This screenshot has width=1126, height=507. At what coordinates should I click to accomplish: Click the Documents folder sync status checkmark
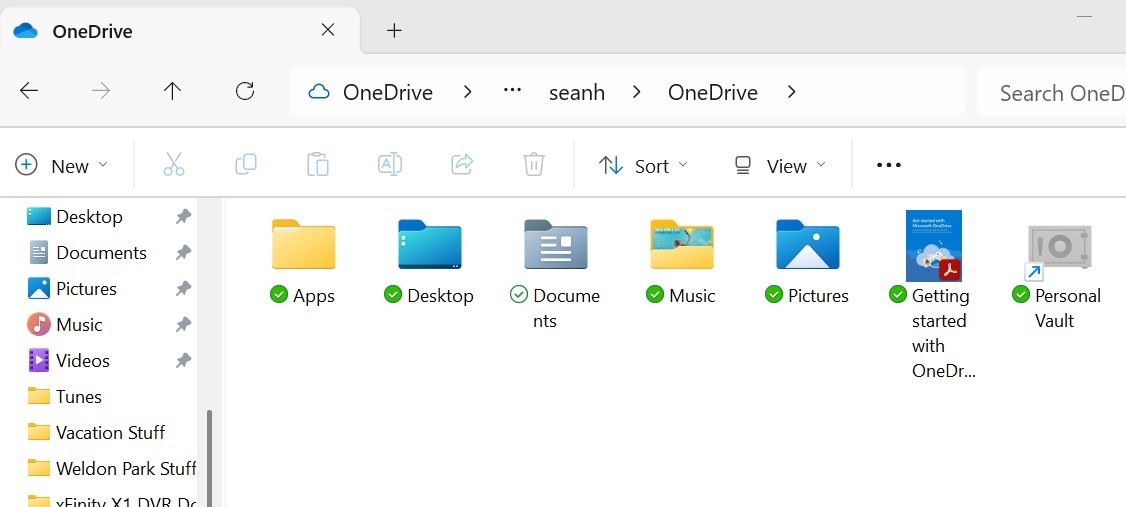click(518, 294)
